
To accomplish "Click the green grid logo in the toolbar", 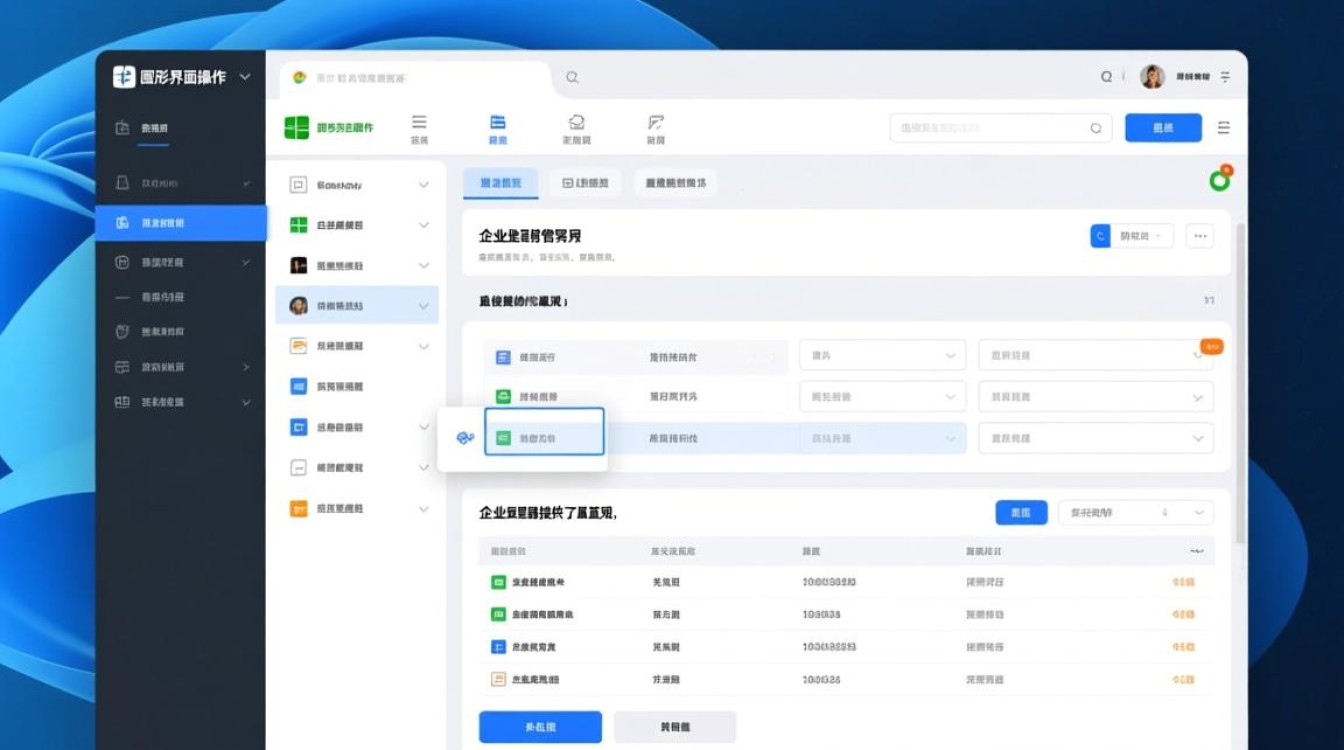I will click(297, 128).
